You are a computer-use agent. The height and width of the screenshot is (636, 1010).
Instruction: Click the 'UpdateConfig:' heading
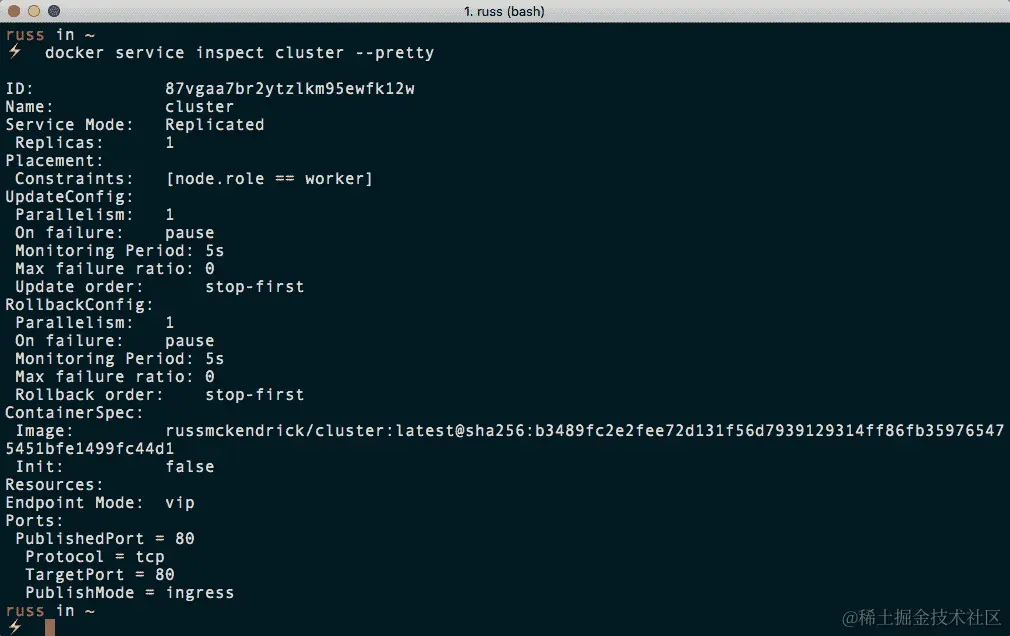[69, 197]
